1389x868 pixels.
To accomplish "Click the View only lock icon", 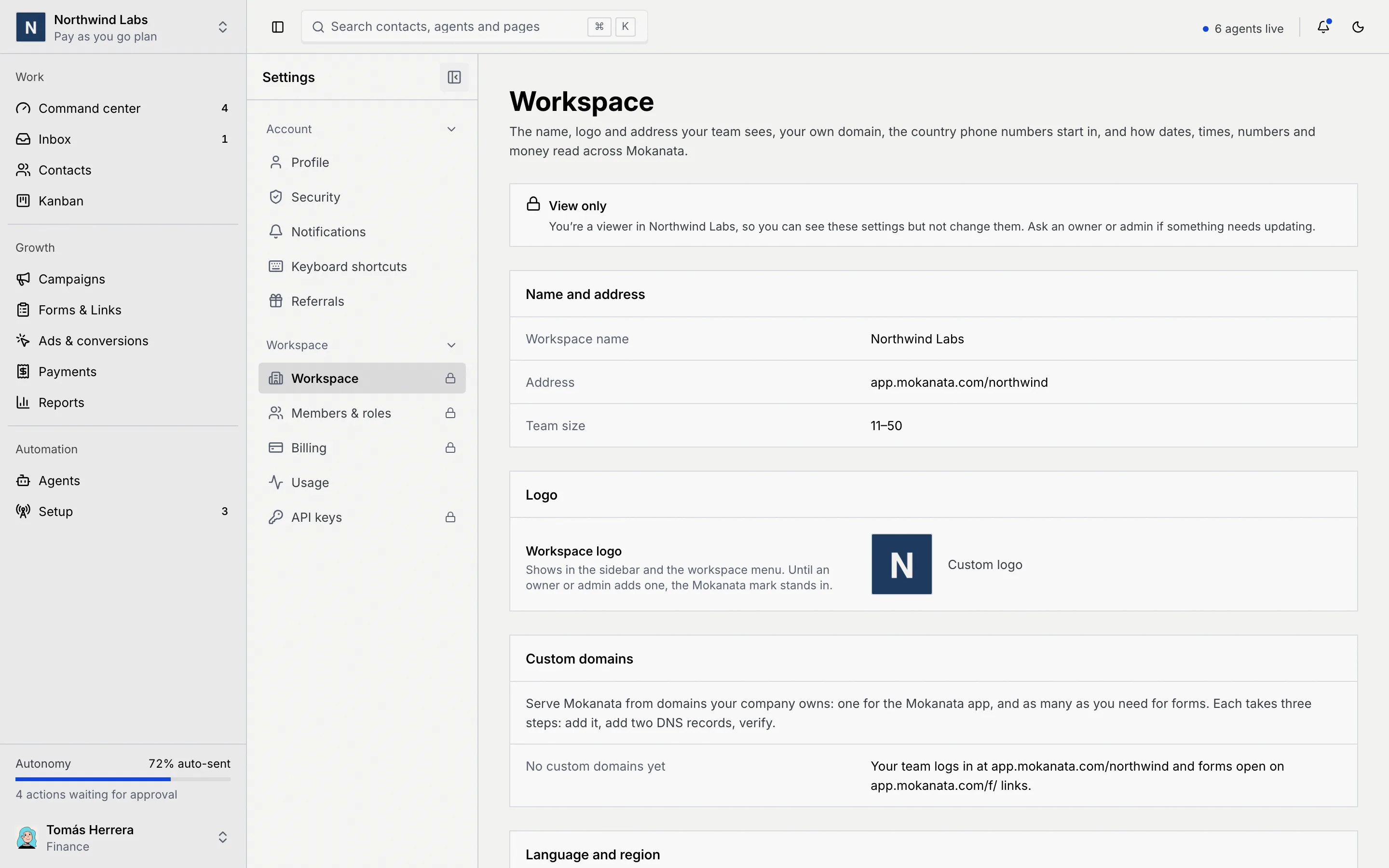I will 533,204.
